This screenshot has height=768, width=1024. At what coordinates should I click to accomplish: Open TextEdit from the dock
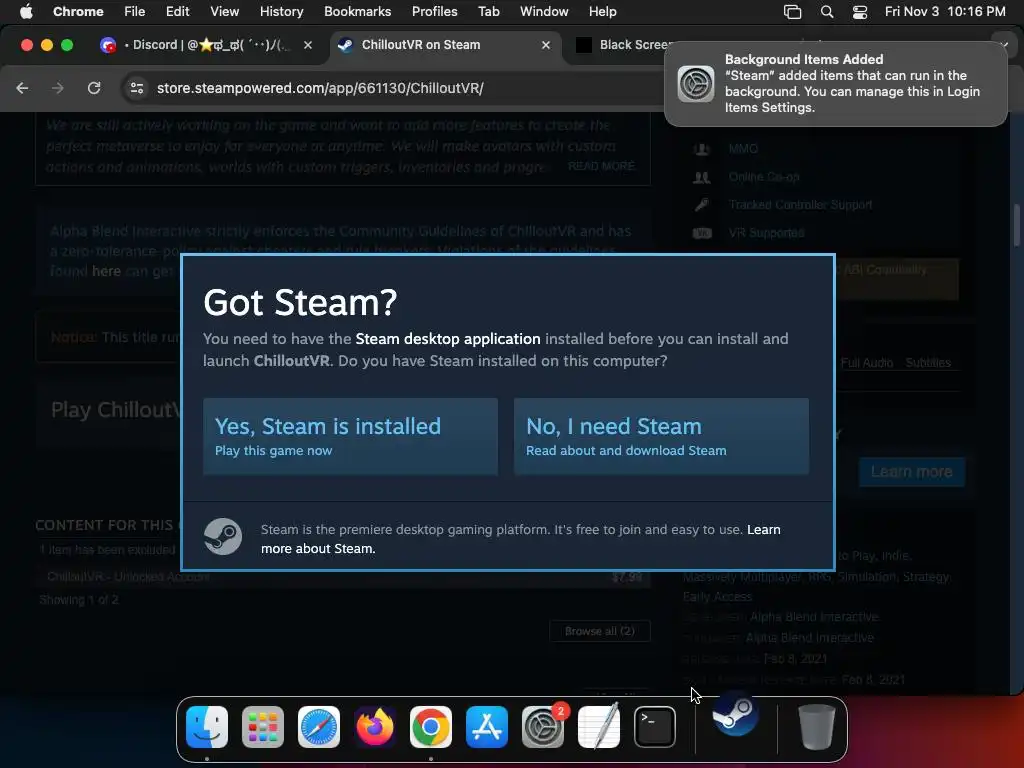click(599, 727)
